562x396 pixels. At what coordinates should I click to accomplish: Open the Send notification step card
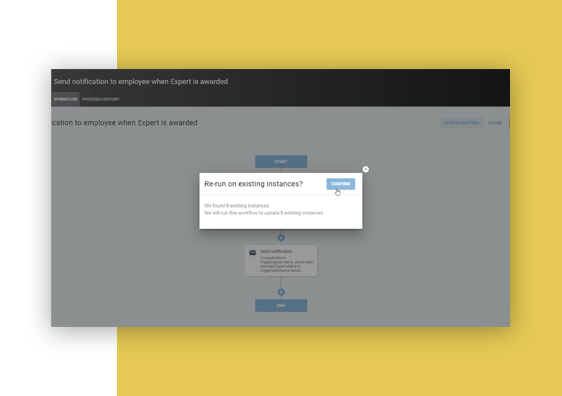281,261
